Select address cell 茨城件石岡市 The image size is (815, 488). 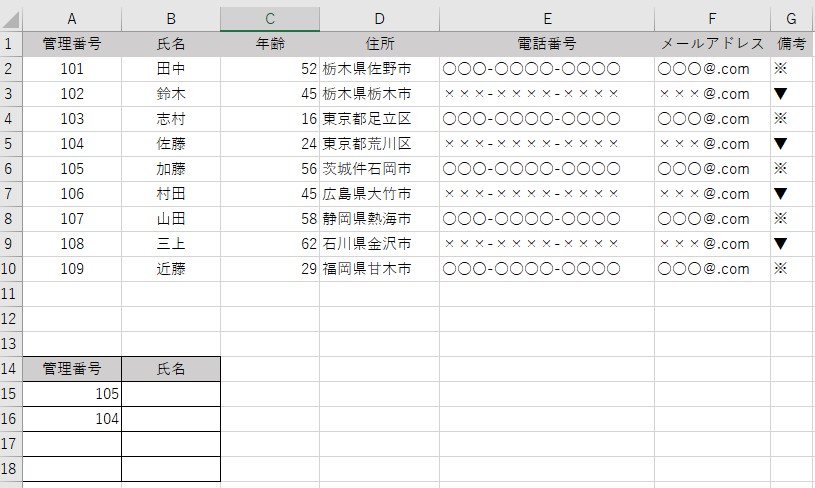tap(379, 169)
